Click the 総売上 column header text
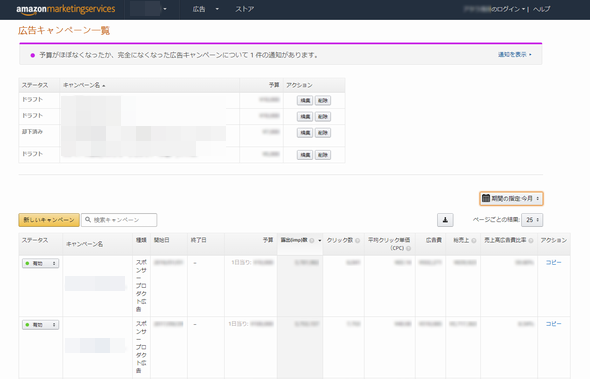590x379 pixels. tap(461, 240)
